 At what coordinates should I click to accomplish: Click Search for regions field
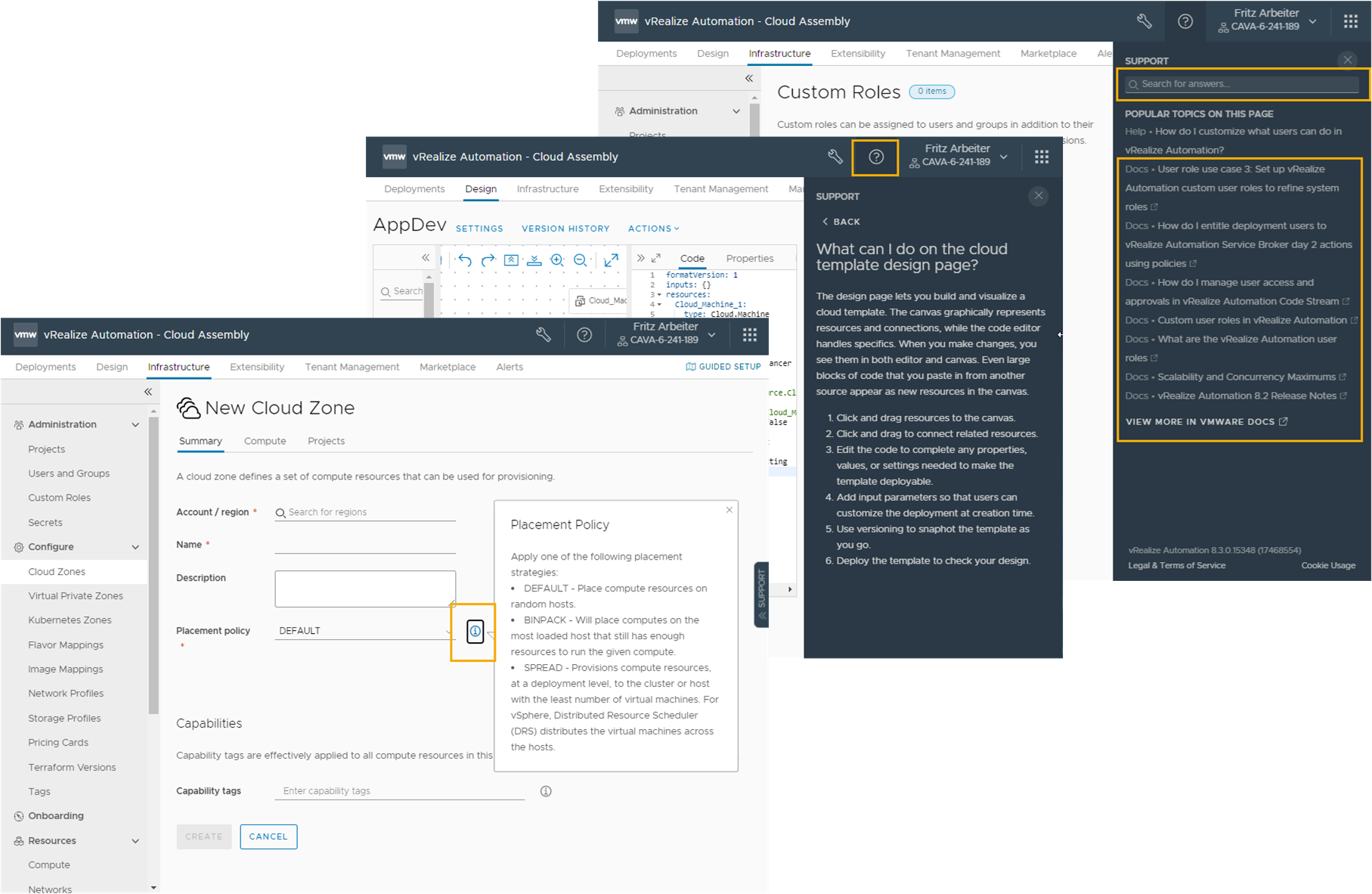(x=365, y=512)
